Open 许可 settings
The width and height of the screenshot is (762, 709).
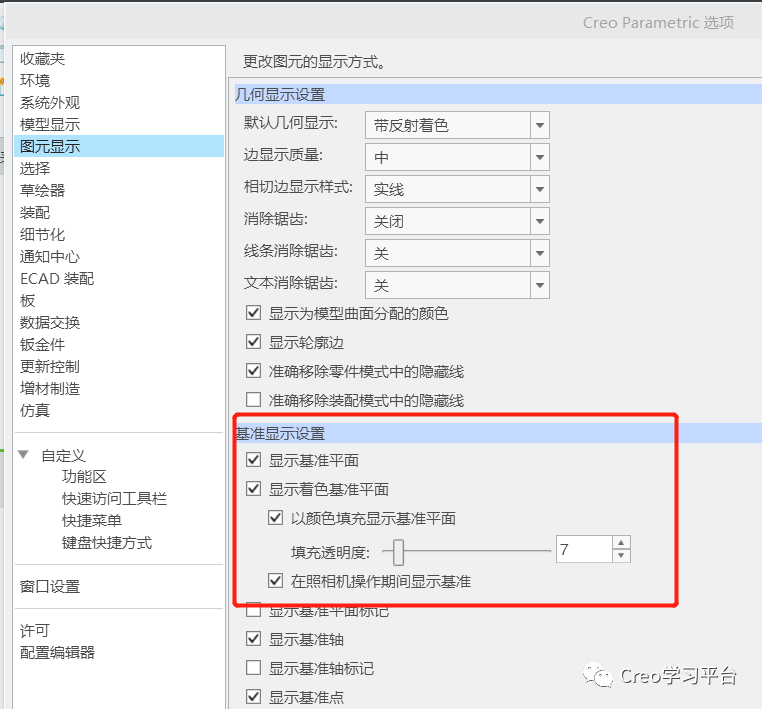point(35,631)
